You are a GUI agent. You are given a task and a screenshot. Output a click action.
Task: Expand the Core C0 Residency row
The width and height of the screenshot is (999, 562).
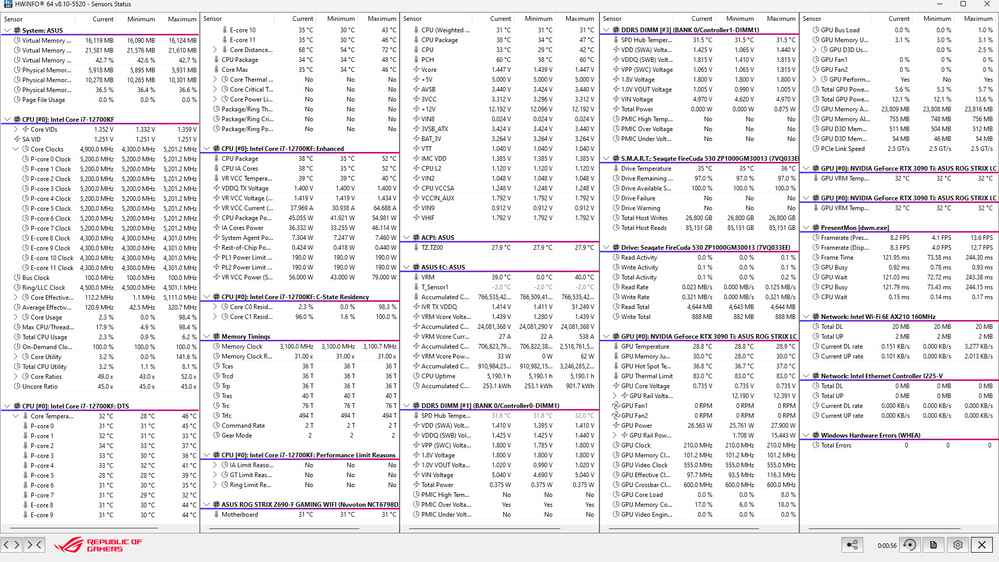coord(215,307)
